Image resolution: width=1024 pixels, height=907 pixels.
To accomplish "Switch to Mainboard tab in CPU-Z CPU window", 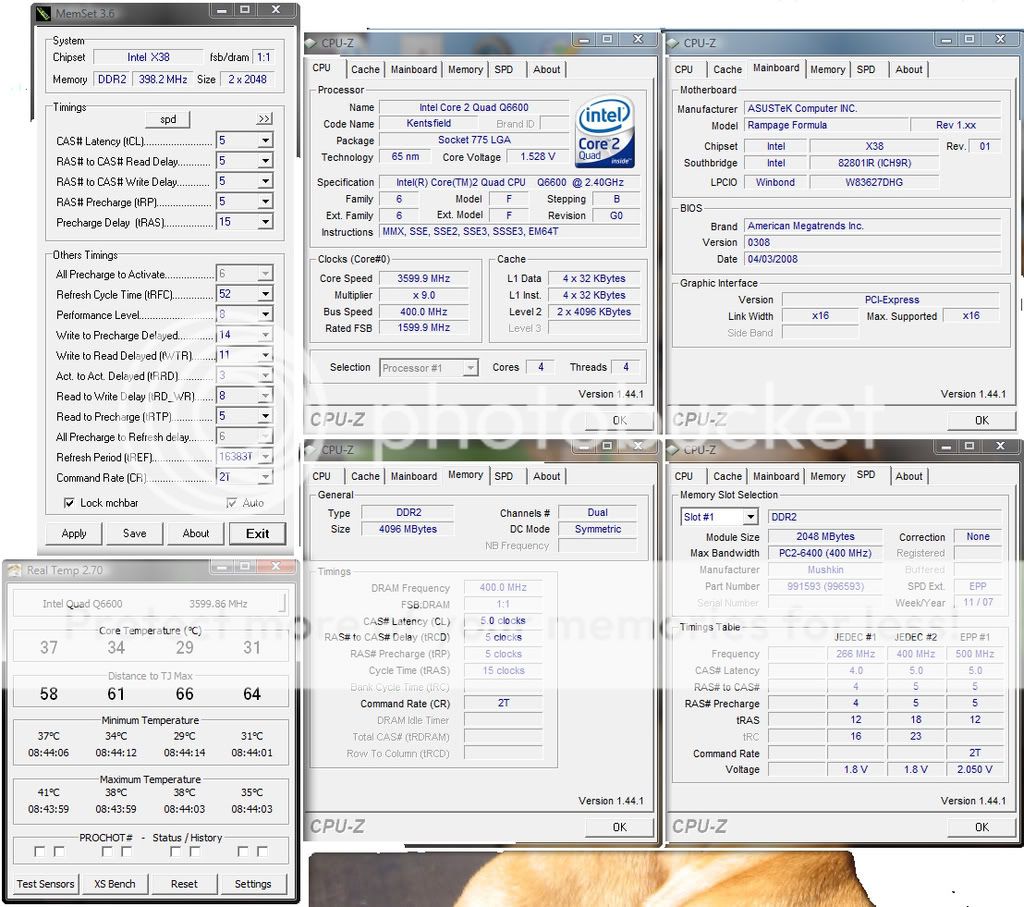I will point(414,69).
